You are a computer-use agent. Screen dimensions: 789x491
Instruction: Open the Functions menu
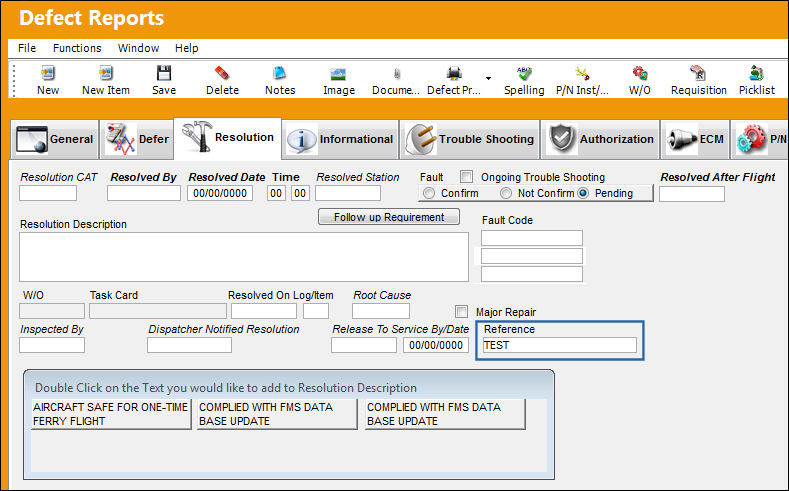pos(77,48)
